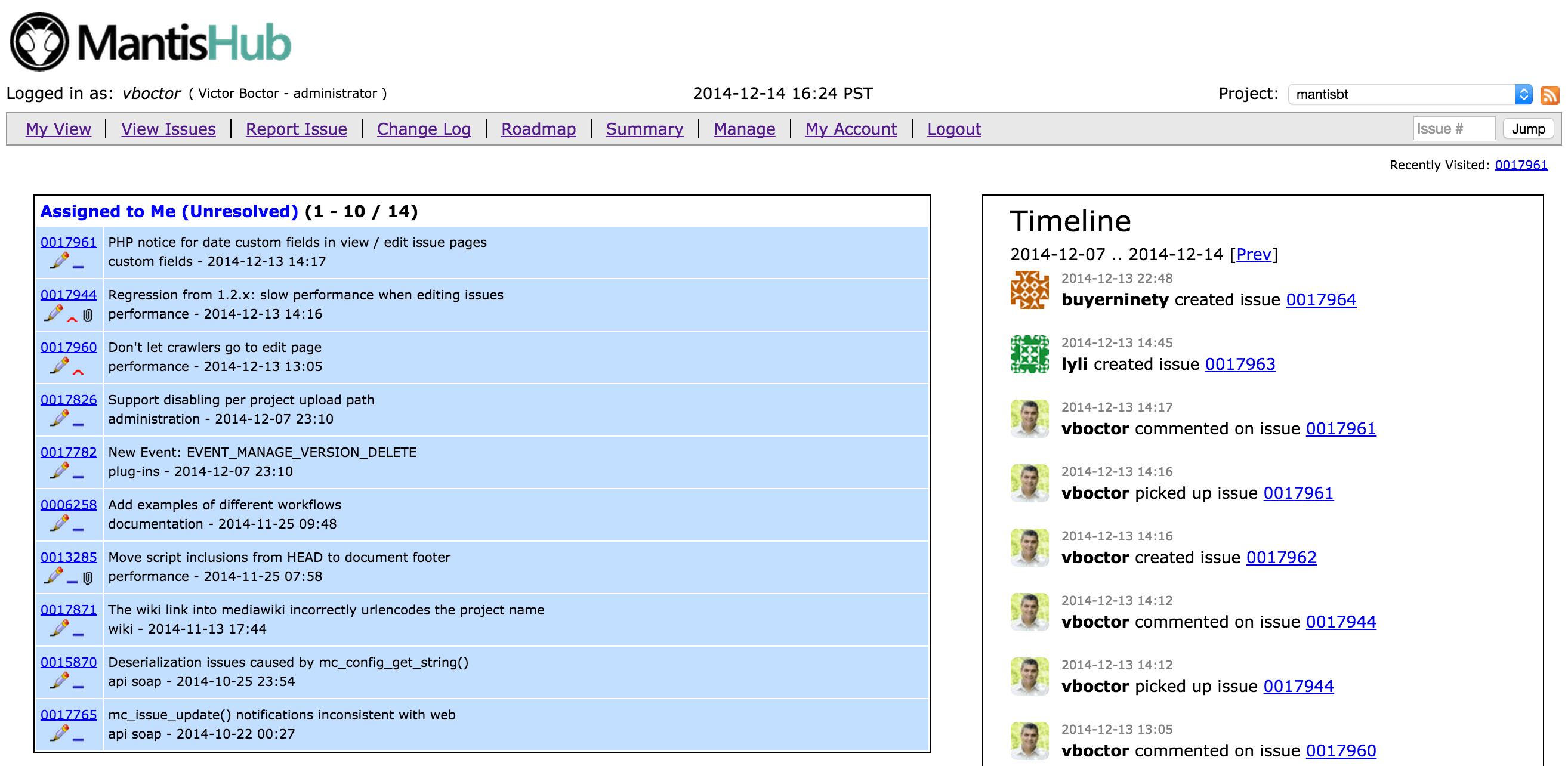The image size is (1568, 766).
Task: Open the issue 0017960 link in the assigned list
Action: [69, 347]
